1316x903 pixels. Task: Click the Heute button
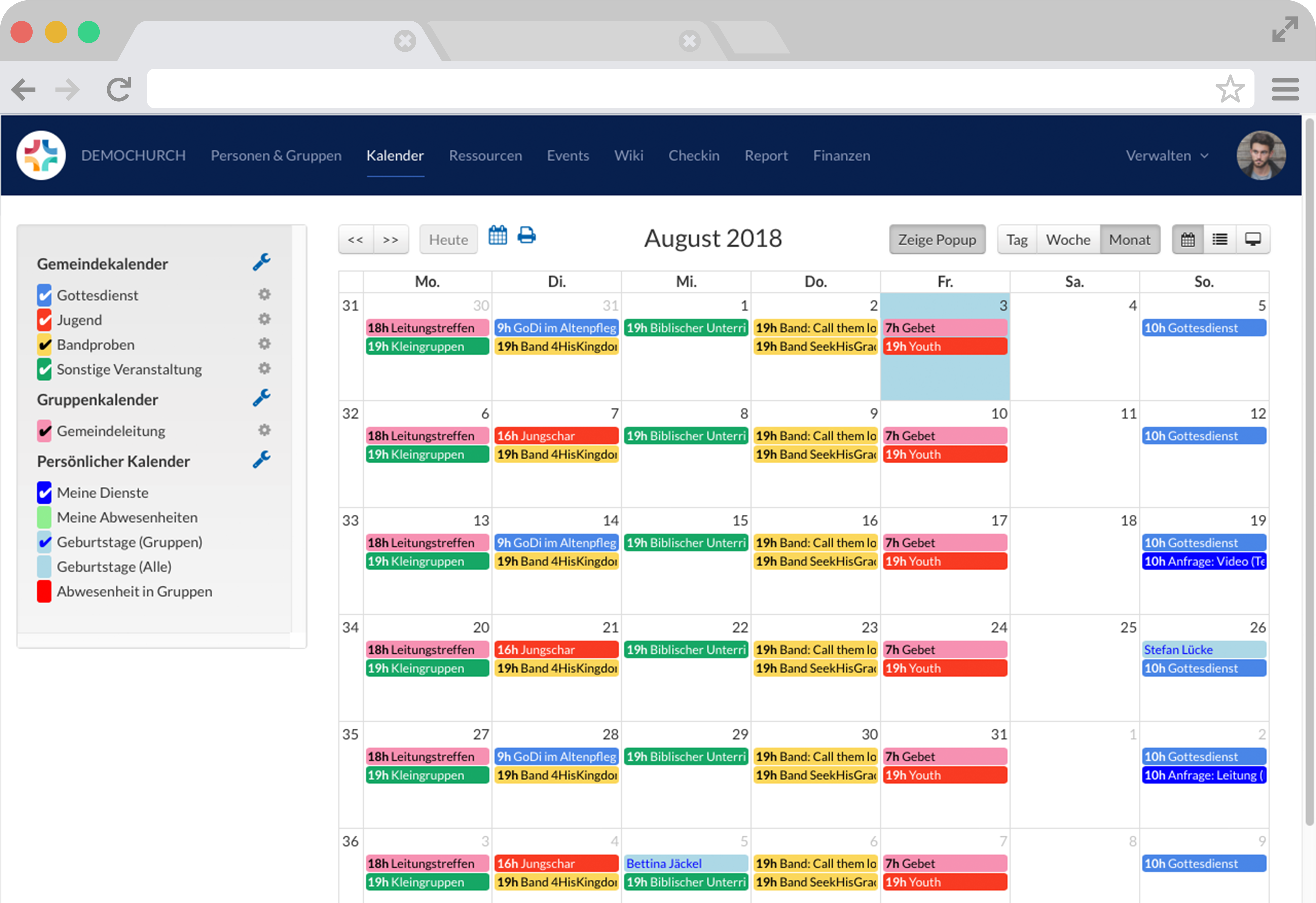coord(449,240)
